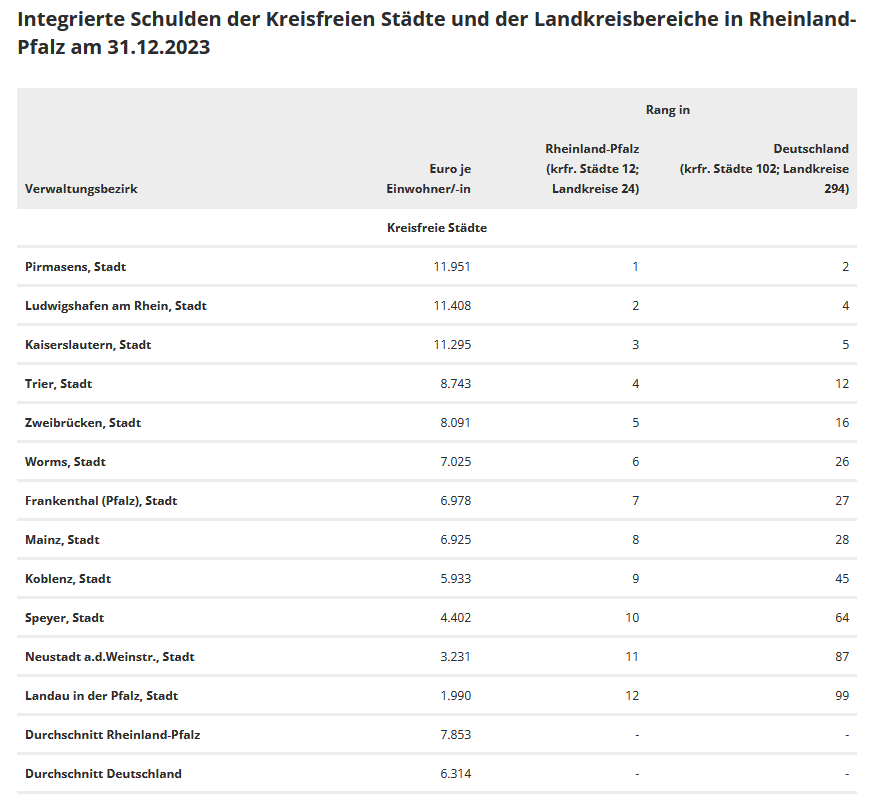Viewport: 894px width, 799px height.
Task: Click the Durchschnitt Deutschland value 6.314
Action: [x=455, y=774]
